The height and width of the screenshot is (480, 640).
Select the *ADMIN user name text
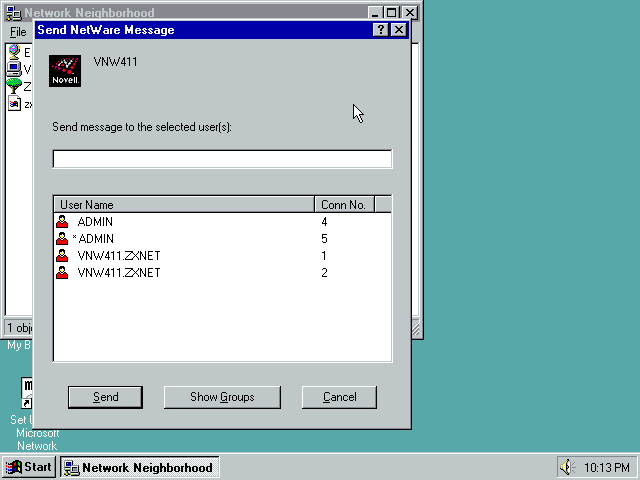click(93, 239)
